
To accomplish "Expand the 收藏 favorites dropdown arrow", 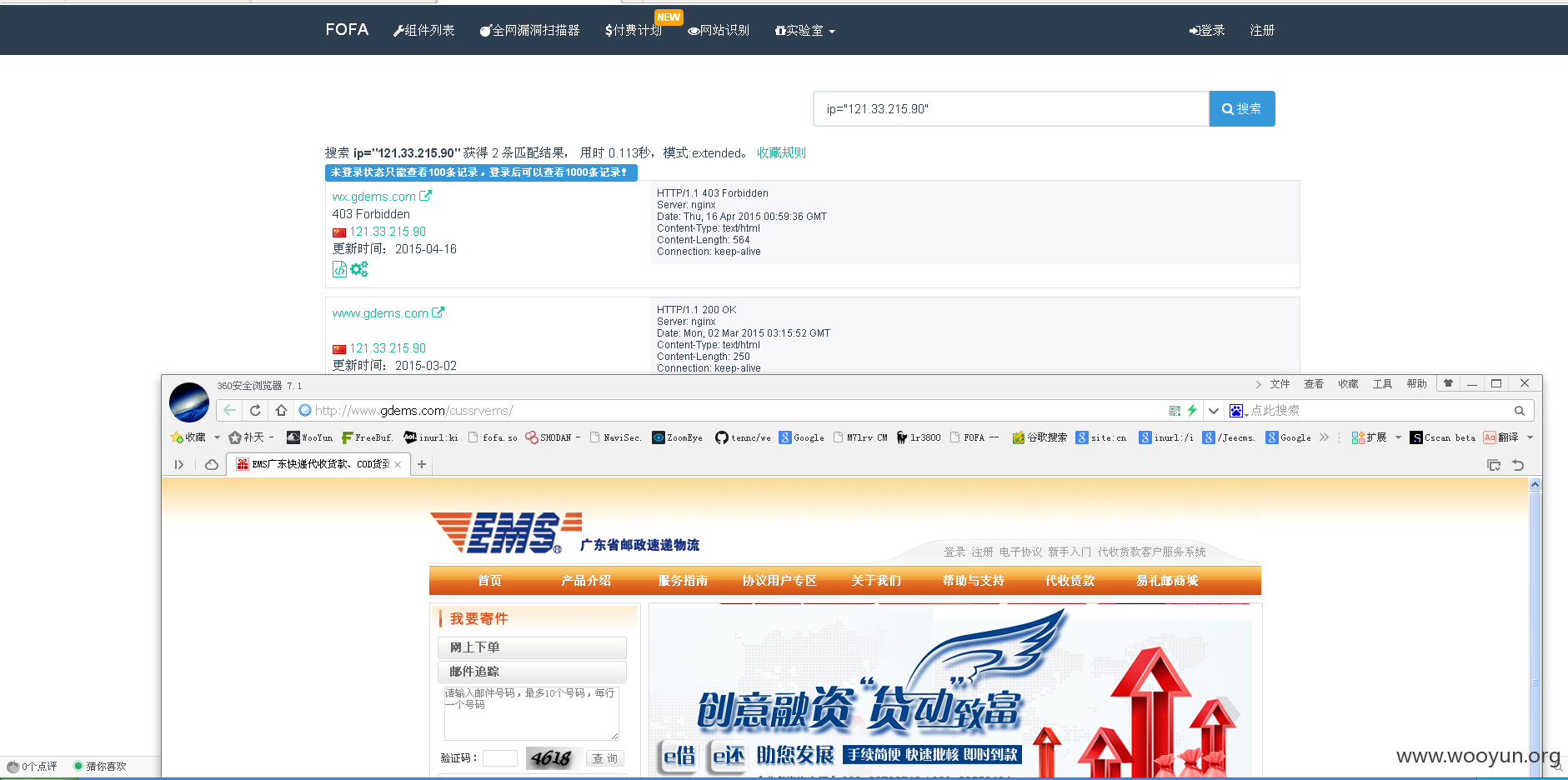I will 218,437.
